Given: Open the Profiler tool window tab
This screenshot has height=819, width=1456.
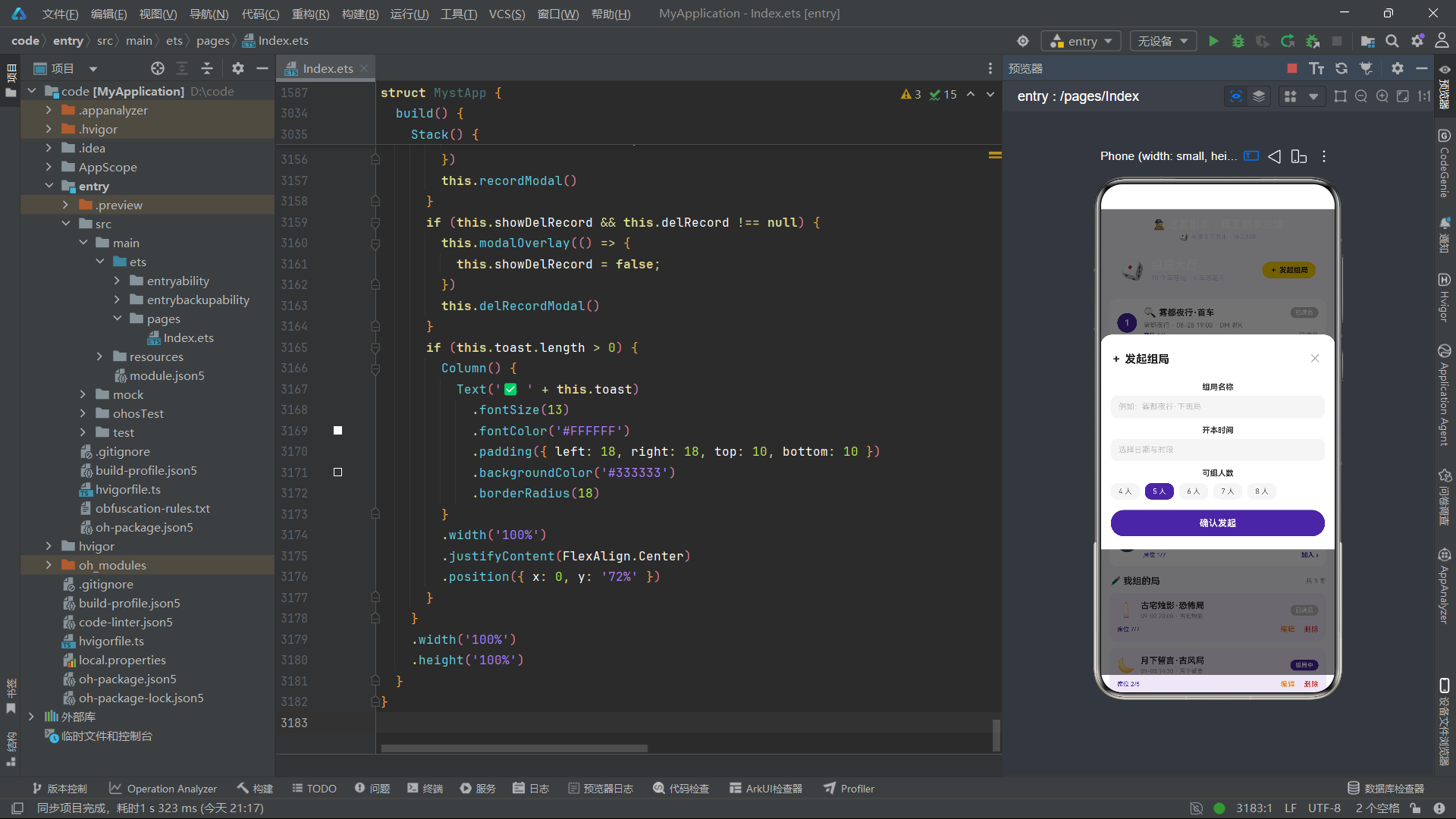Looking at the screenshot, I should coord(849,789).
